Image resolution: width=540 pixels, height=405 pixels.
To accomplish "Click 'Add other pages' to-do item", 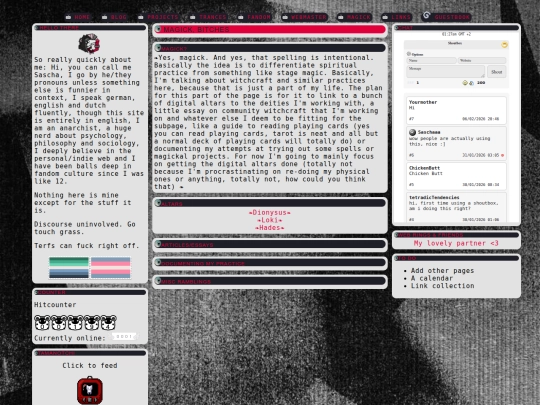I will tap(442, 271).
